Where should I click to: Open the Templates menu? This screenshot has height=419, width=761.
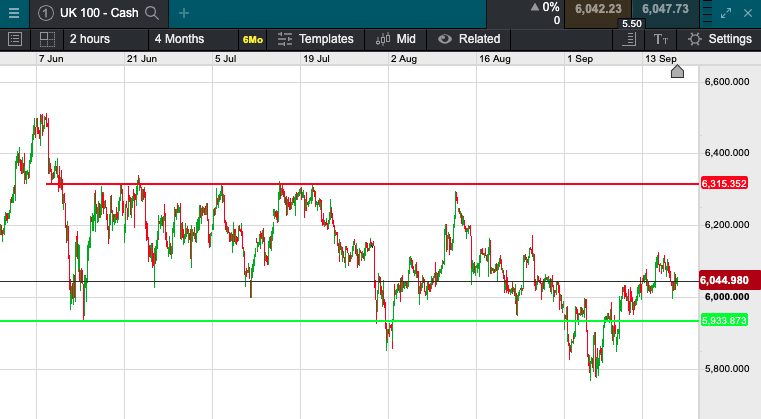pos(316,39)
